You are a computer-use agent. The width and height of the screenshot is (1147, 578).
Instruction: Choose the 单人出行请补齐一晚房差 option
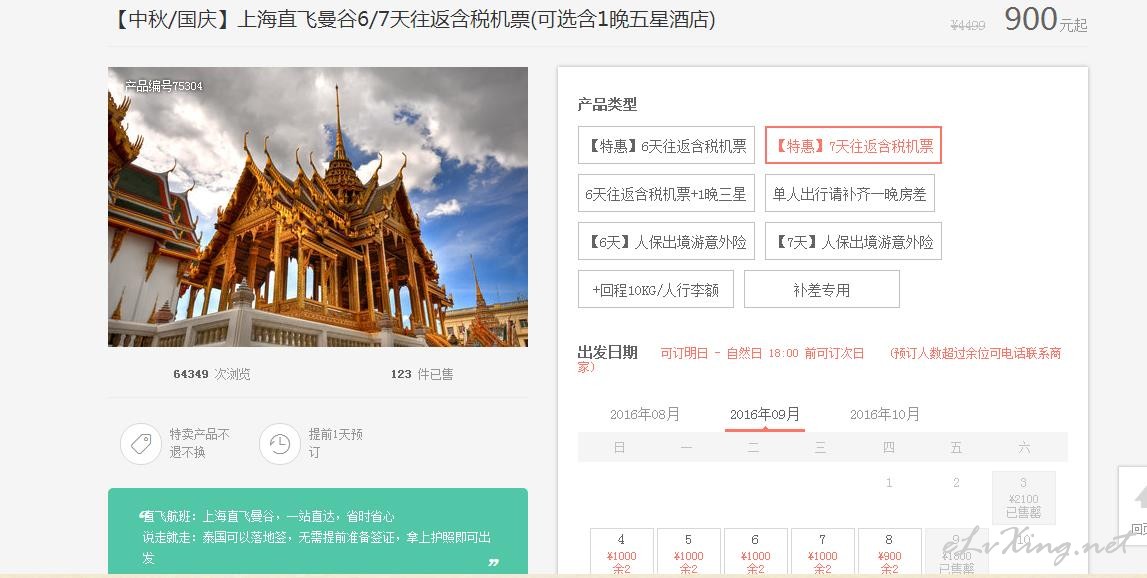[x=850, y=193]
